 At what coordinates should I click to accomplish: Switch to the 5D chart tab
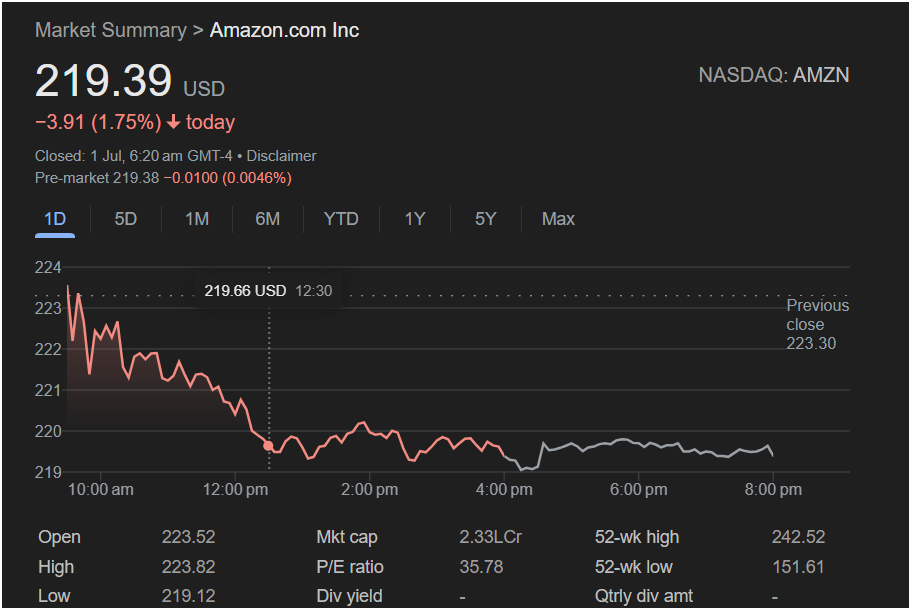click(125, 219)
